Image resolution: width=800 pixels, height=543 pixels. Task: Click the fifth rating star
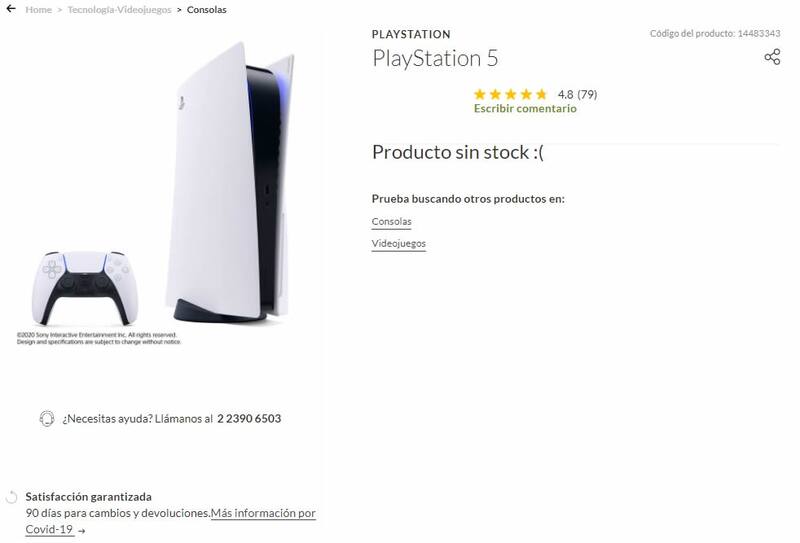541,94
